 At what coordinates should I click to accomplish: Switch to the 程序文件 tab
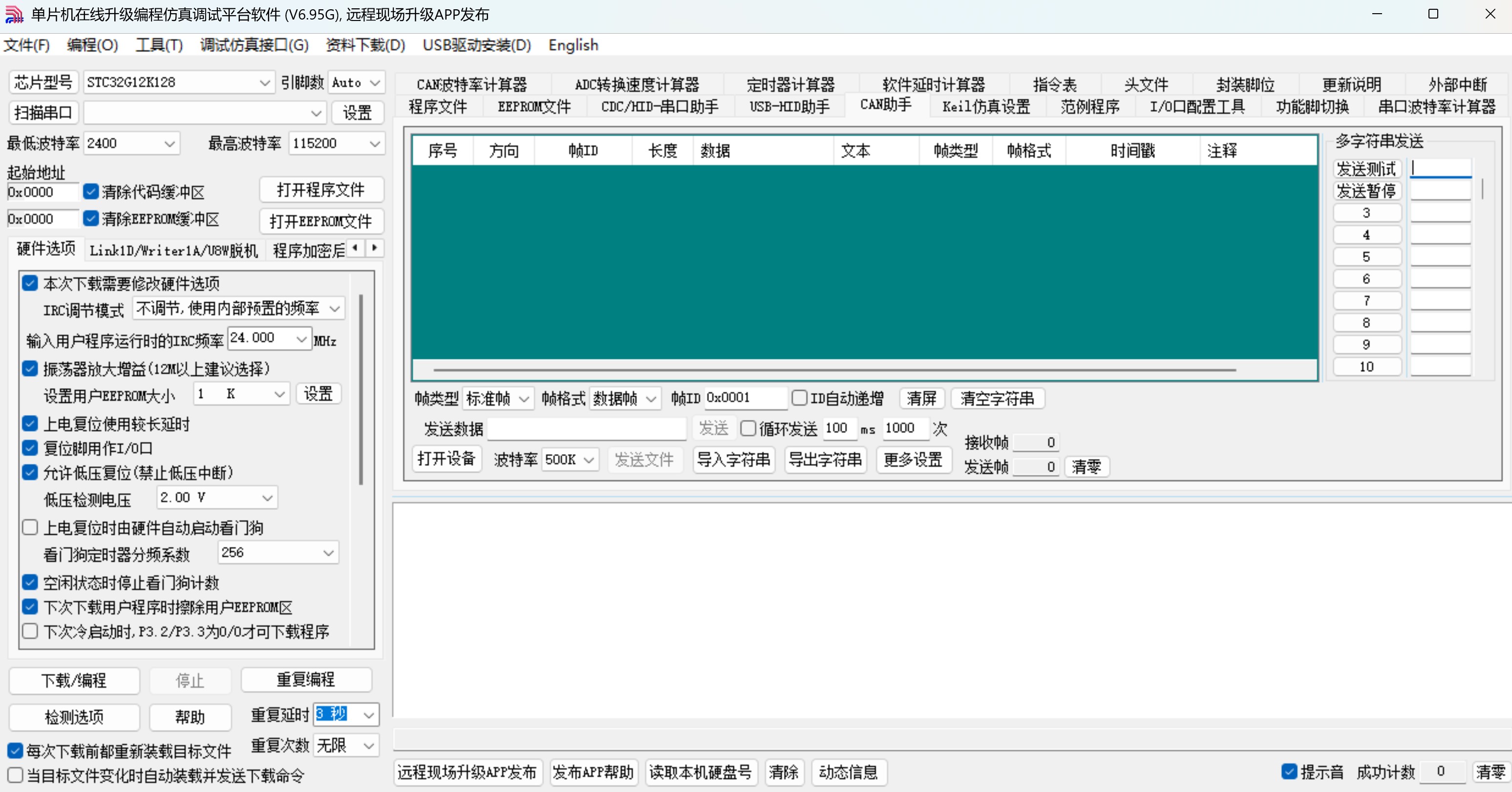click(x=438, y=106)
